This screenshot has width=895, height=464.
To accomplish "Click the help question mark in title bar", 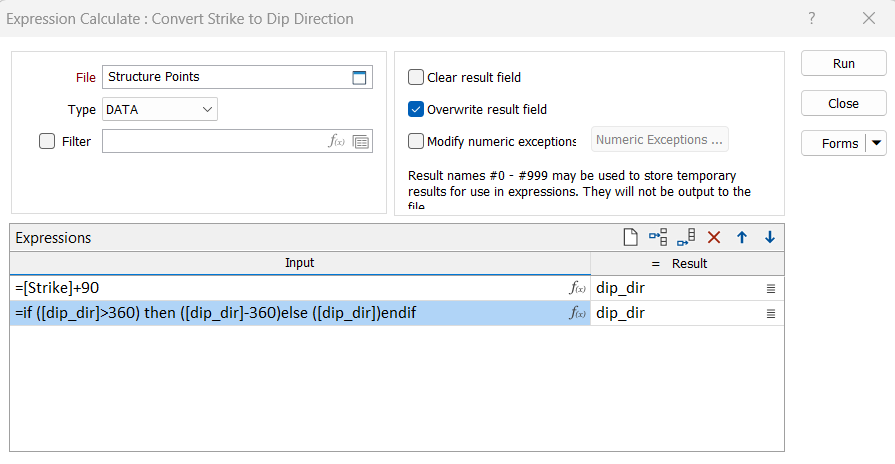I will point(812,18).
